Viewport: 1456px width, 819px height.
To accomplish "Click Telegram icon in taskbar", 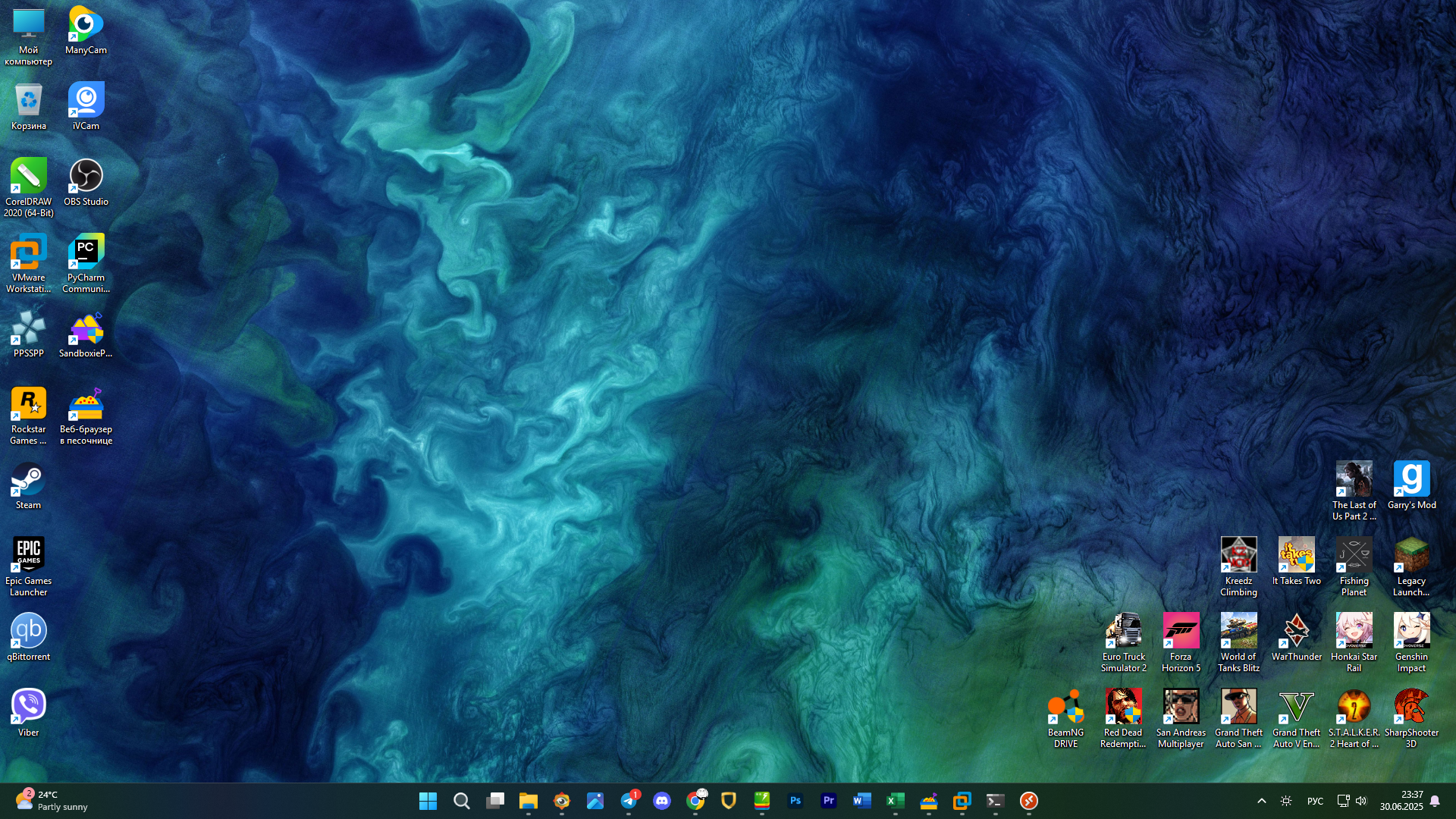I will 629,801.
